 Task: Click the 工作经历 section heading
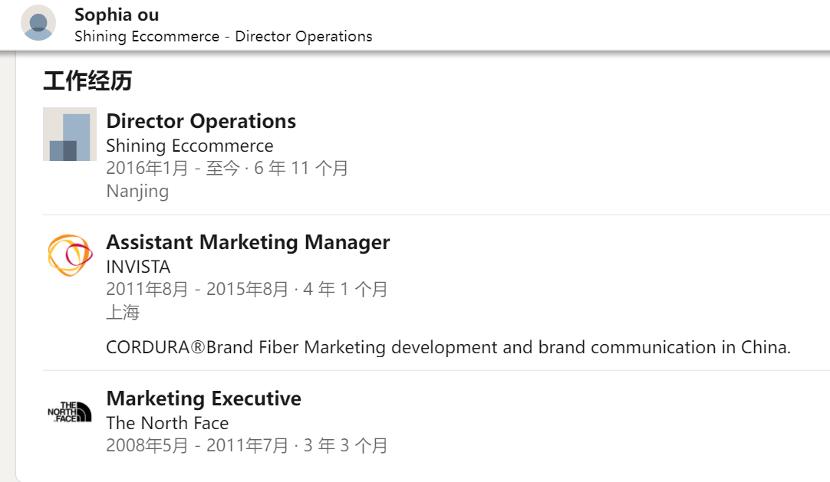click(87, 81)
